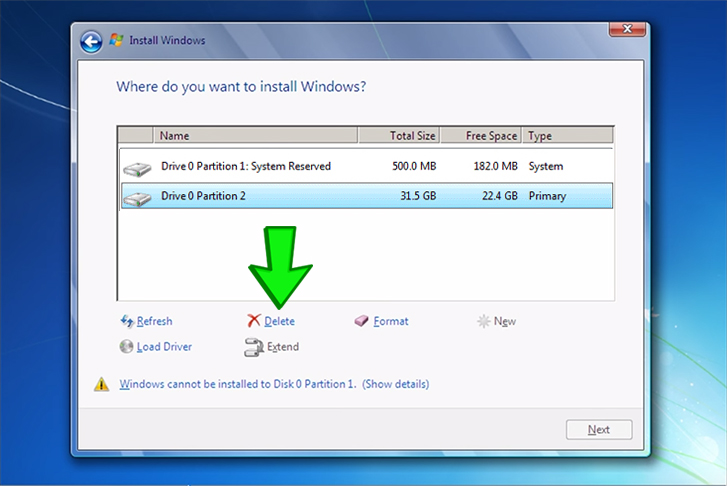Click the pink eraser Format icon
The width and height of the screenshot is (727, 486).
coord(361,321)
